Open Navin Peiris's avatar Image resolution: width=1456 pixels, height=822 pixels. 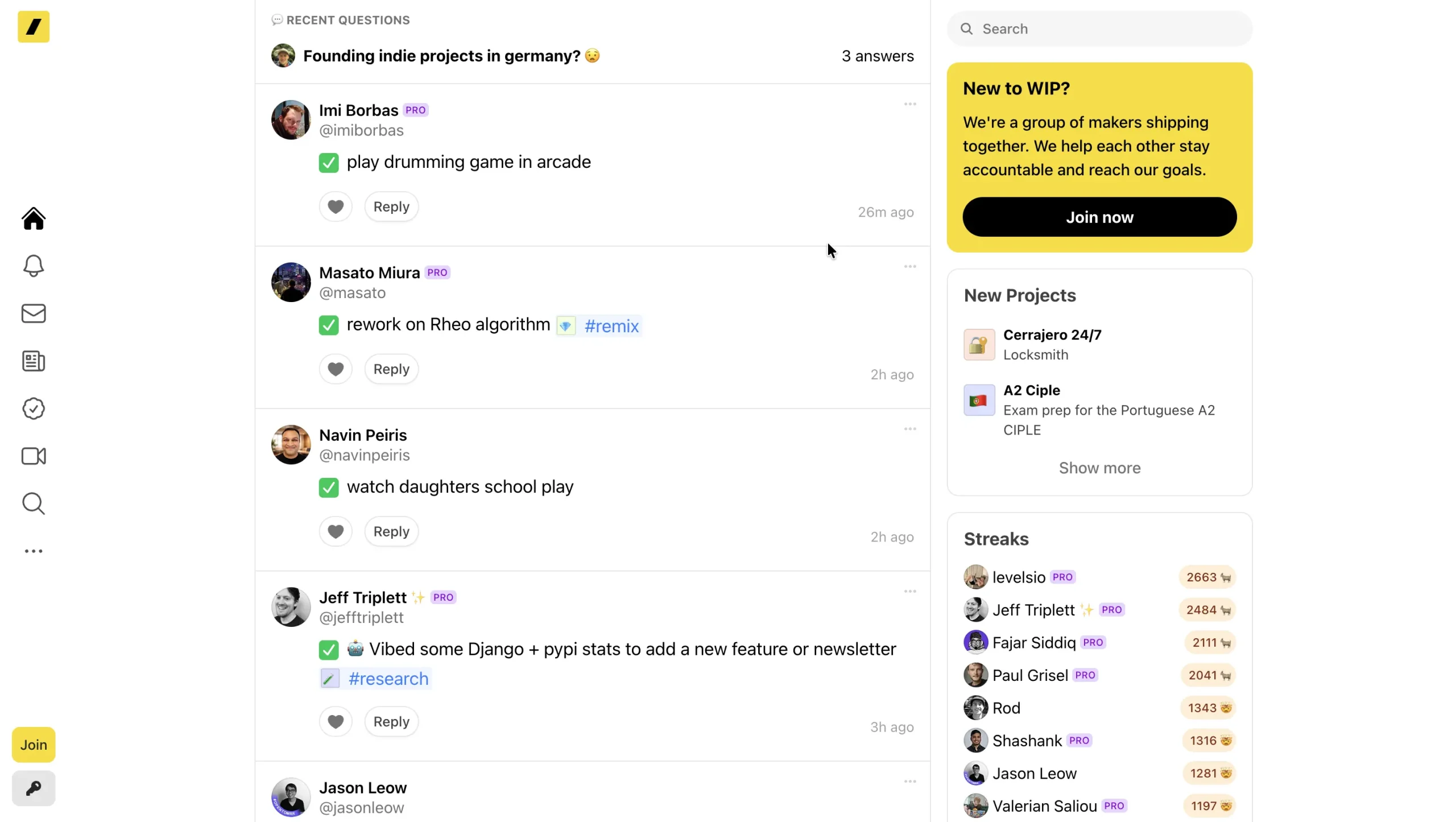291,445
